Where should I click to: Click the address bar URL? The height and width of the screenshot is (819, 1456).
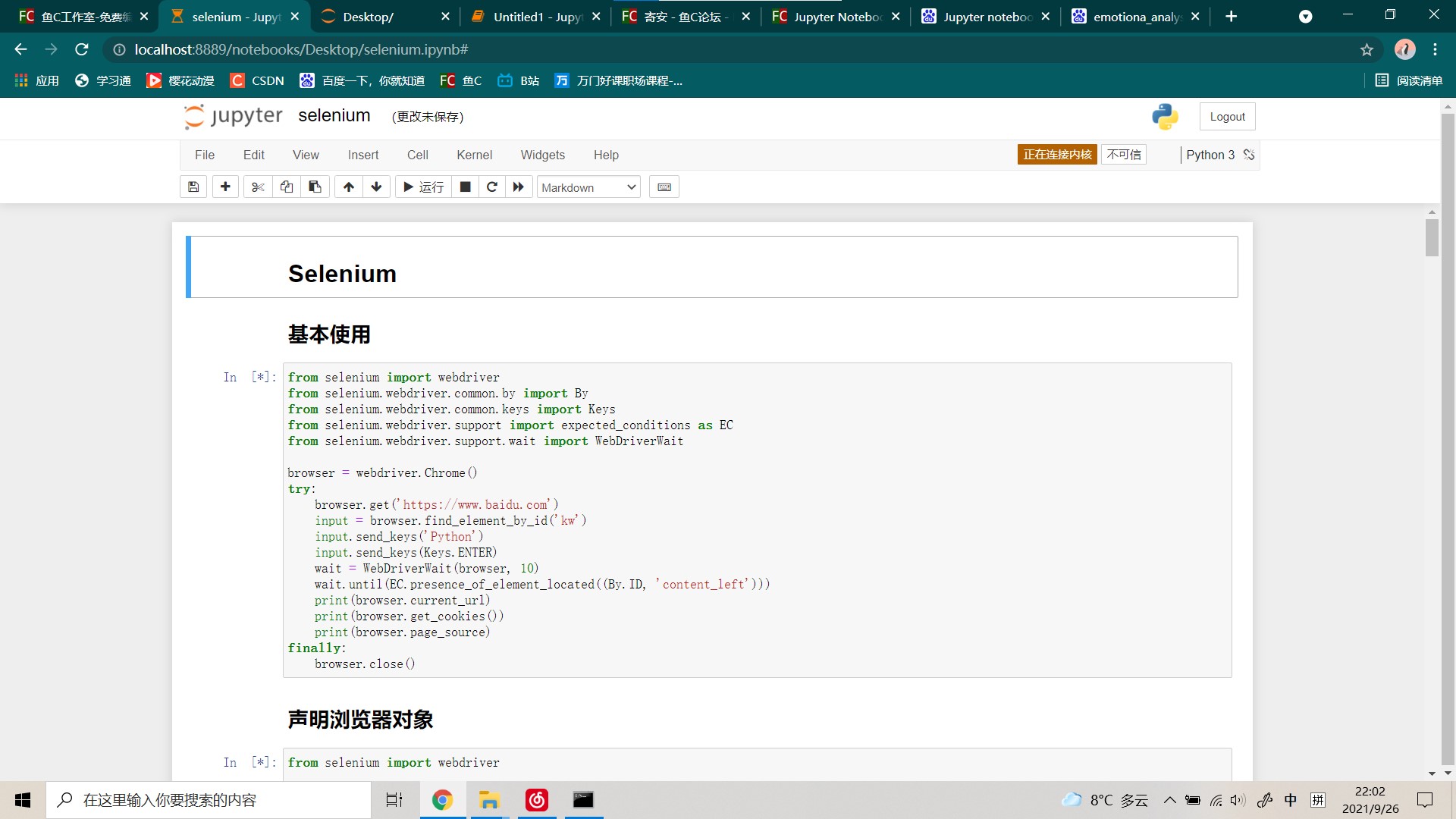[301, 49]
